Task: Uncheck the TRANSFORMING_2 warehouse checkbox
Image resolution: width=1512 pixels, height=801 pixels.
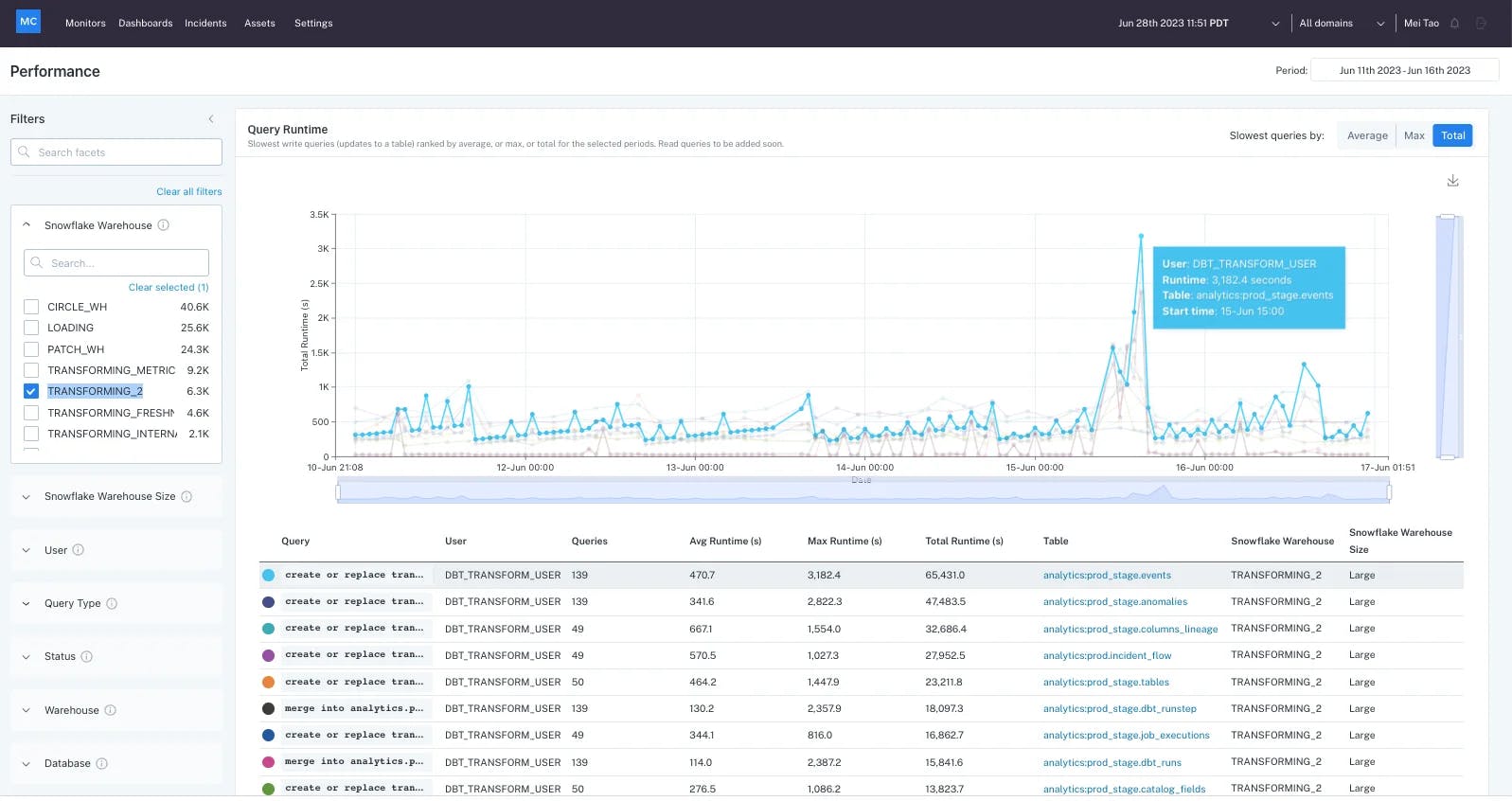Action: [31, 392]
